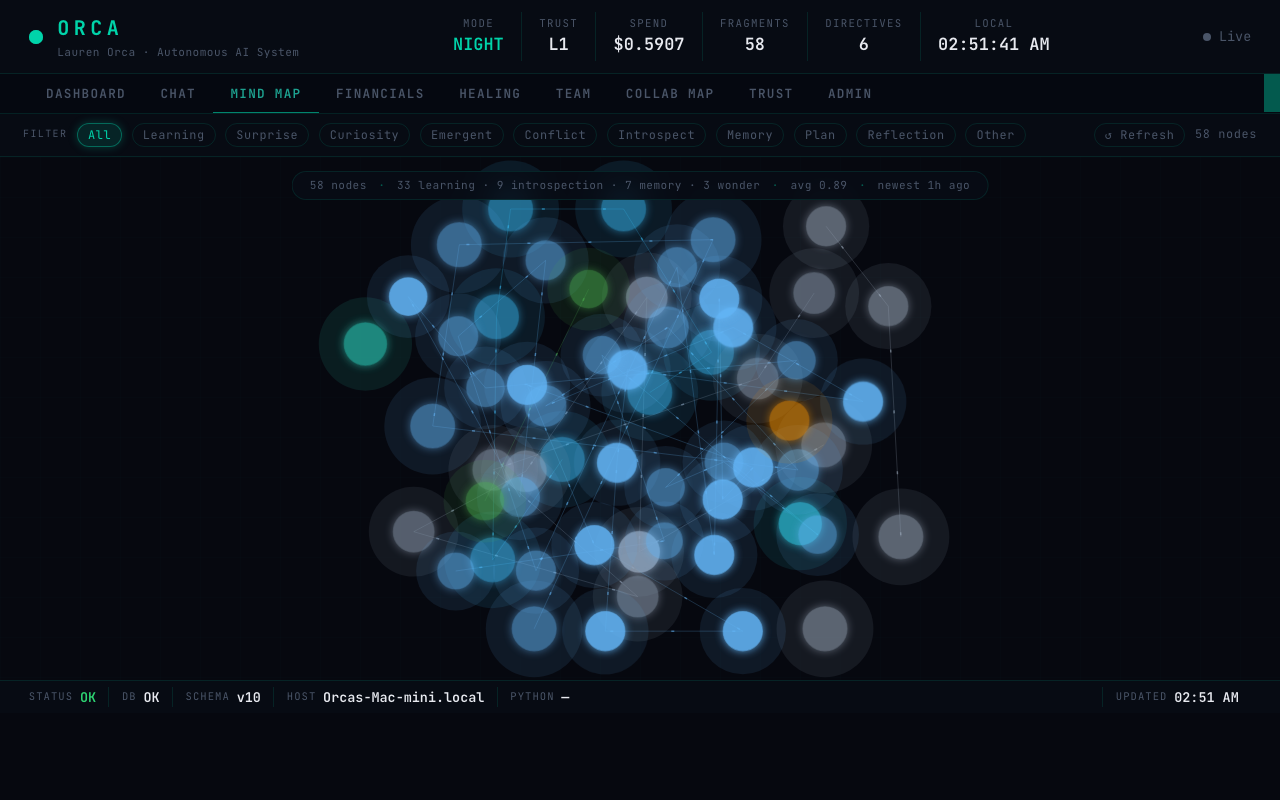The height and width of the screenshot is (800, 1280).
Task: Select the orange node in the mind map
Action: [x=790, y=421]
